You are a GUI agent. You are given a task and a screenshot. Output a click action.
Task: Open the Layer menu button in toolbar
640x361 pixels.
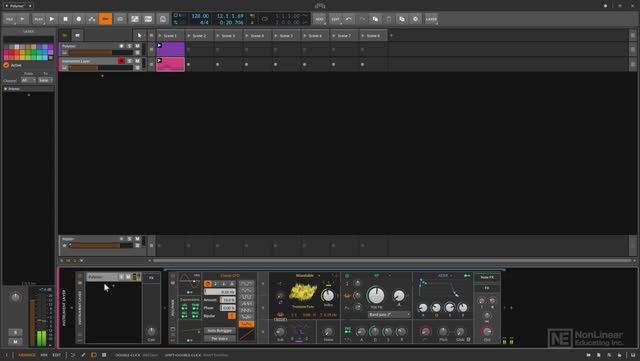click(x=431, y=19)
